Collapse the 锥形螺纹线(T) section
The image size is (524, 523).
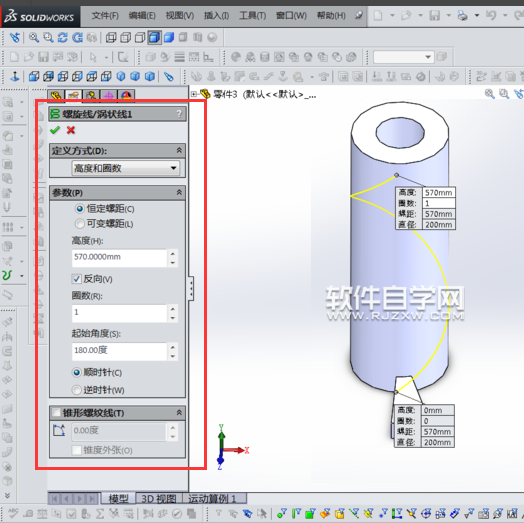[x=179, y=413]
